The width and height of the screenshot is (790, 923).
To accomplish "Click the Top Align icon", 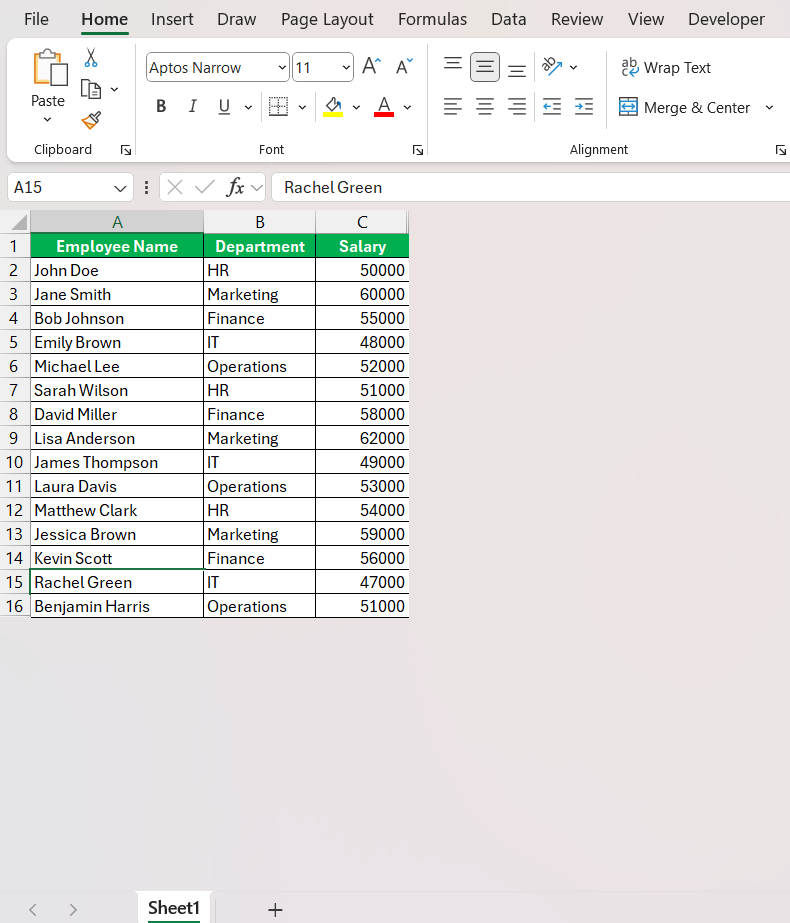I will pos(453,66).
